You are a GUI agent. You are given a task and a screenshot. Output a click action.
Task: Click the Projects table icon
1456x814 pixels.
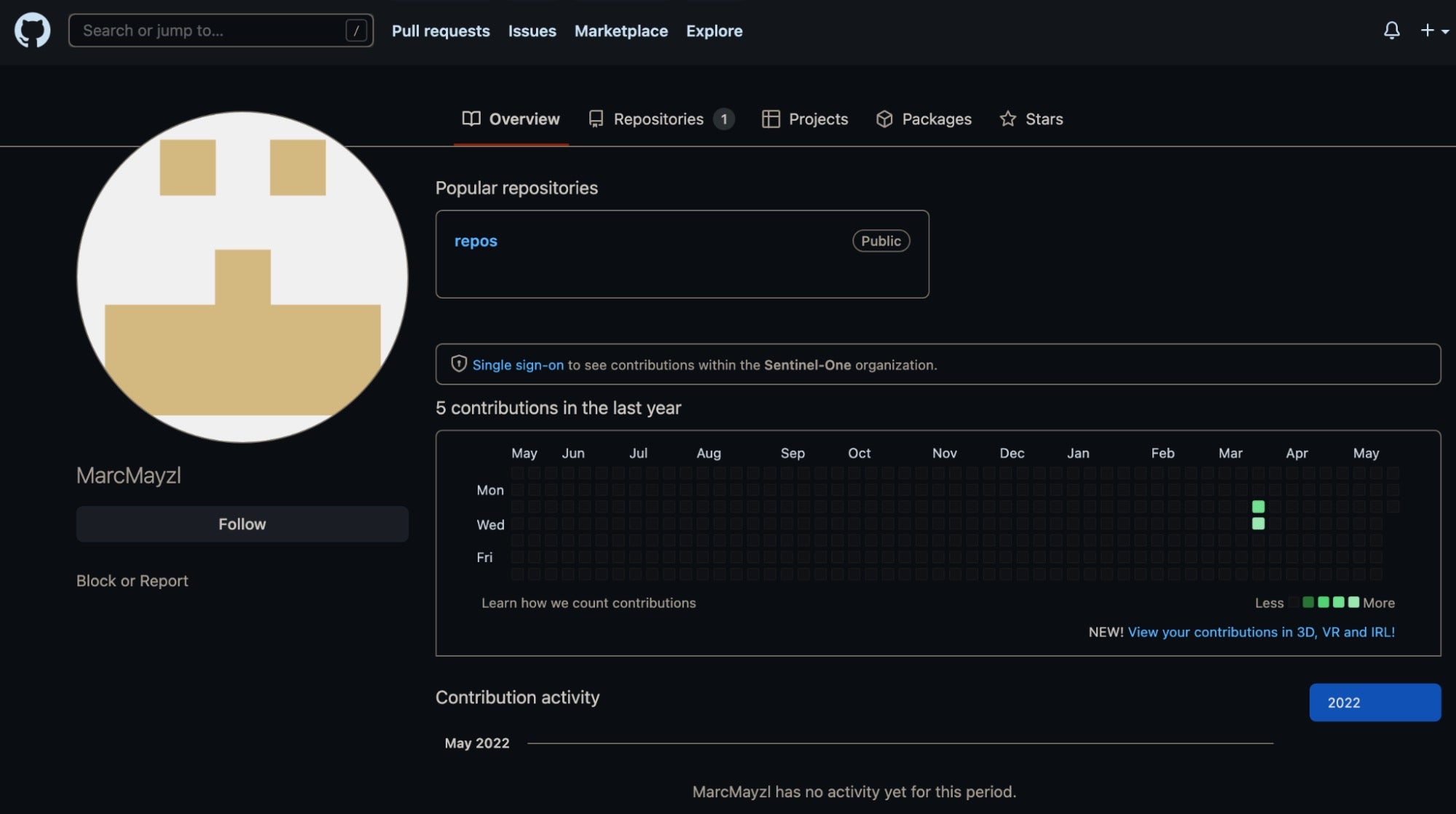(771, 119)
